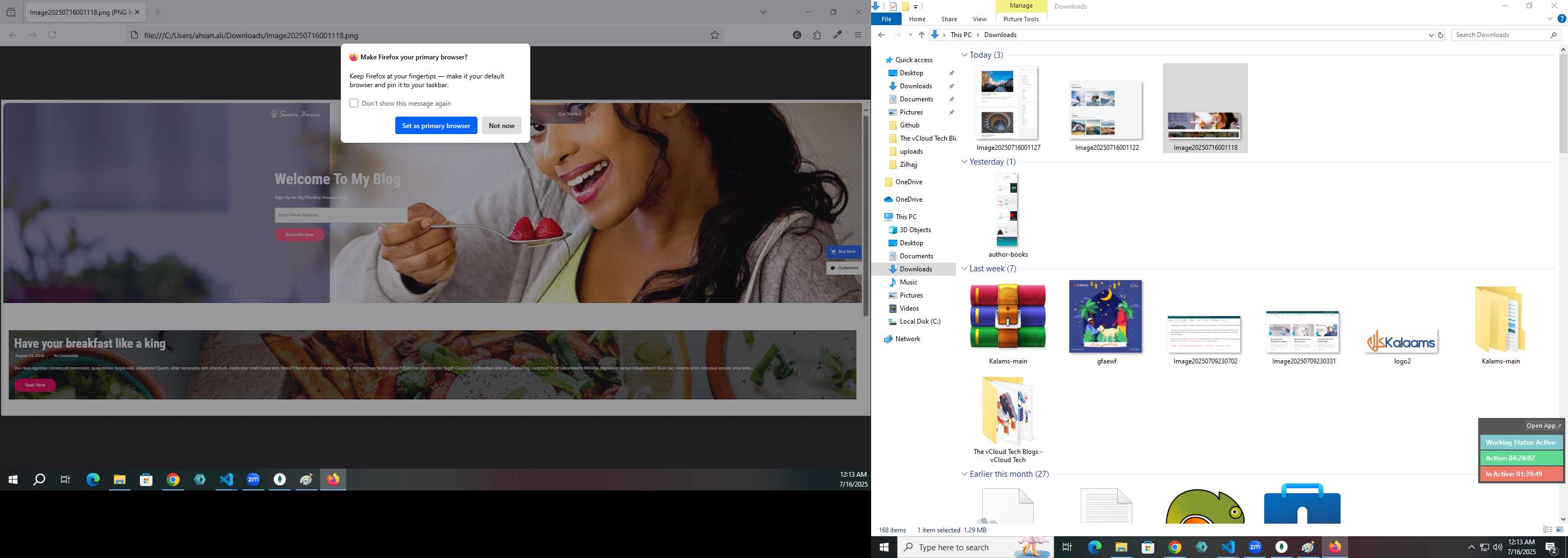Select Pictures under Quick access
The width and height of the screenshot is (1568, 558).
(911, 112)
